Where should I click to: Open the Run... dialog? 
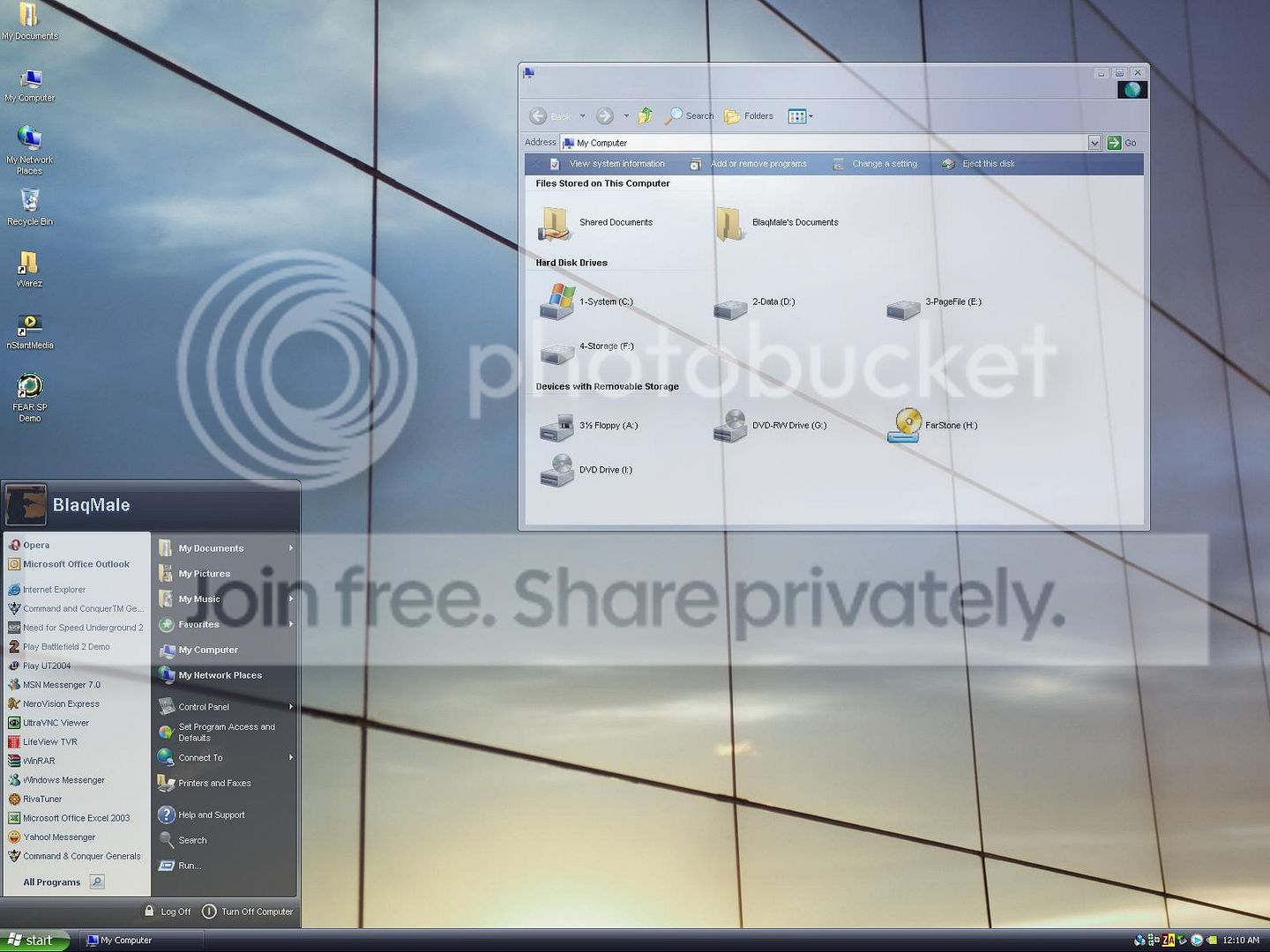click(179, 866)
